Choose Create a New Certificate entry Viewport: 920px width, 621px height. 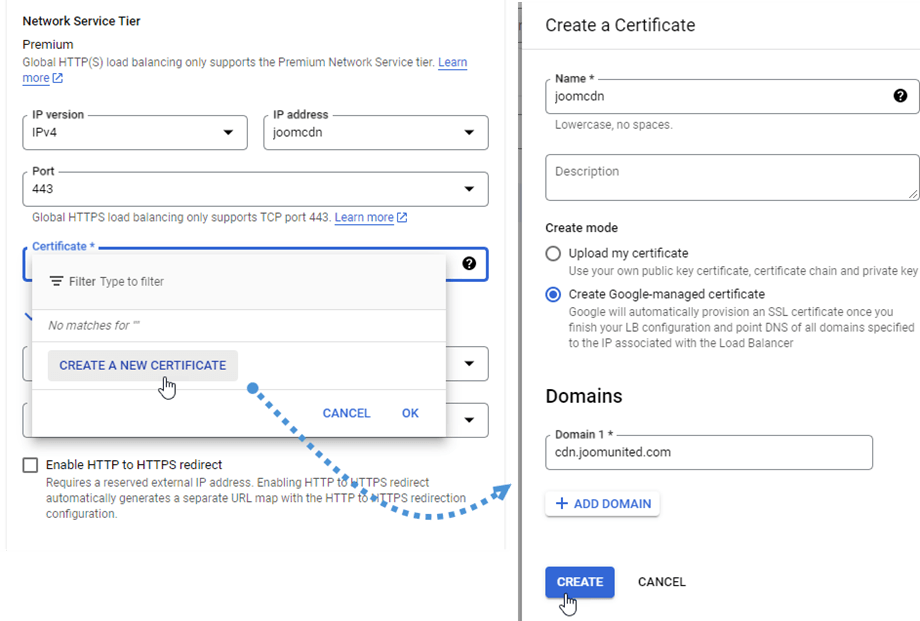(143, 366)
